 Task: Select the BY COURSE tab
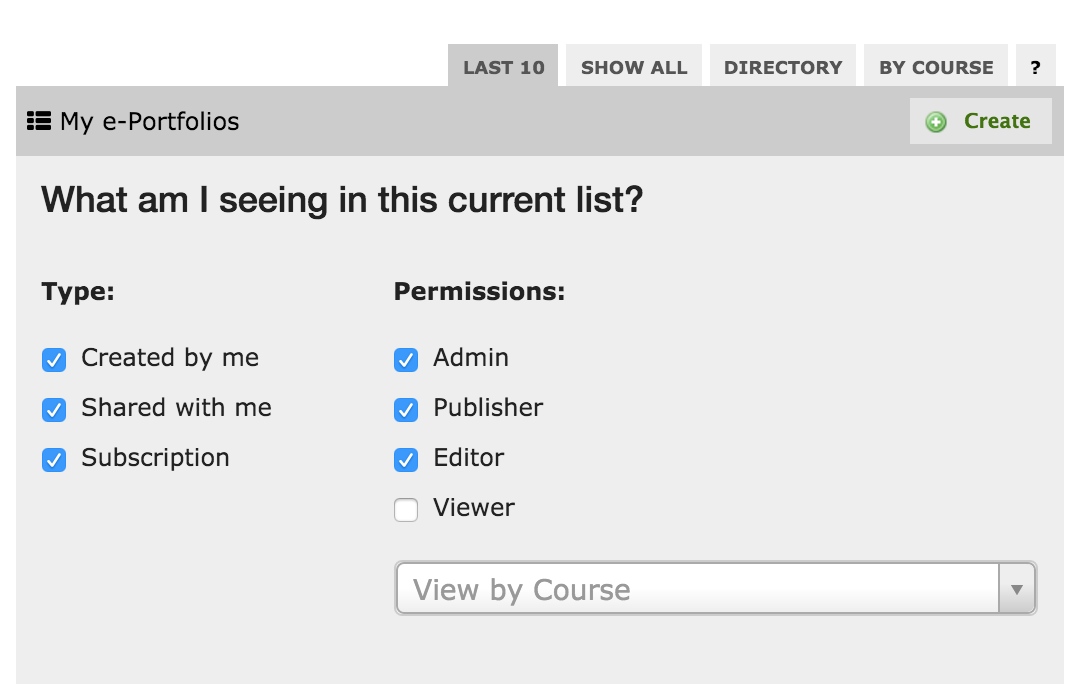[935, 66]
